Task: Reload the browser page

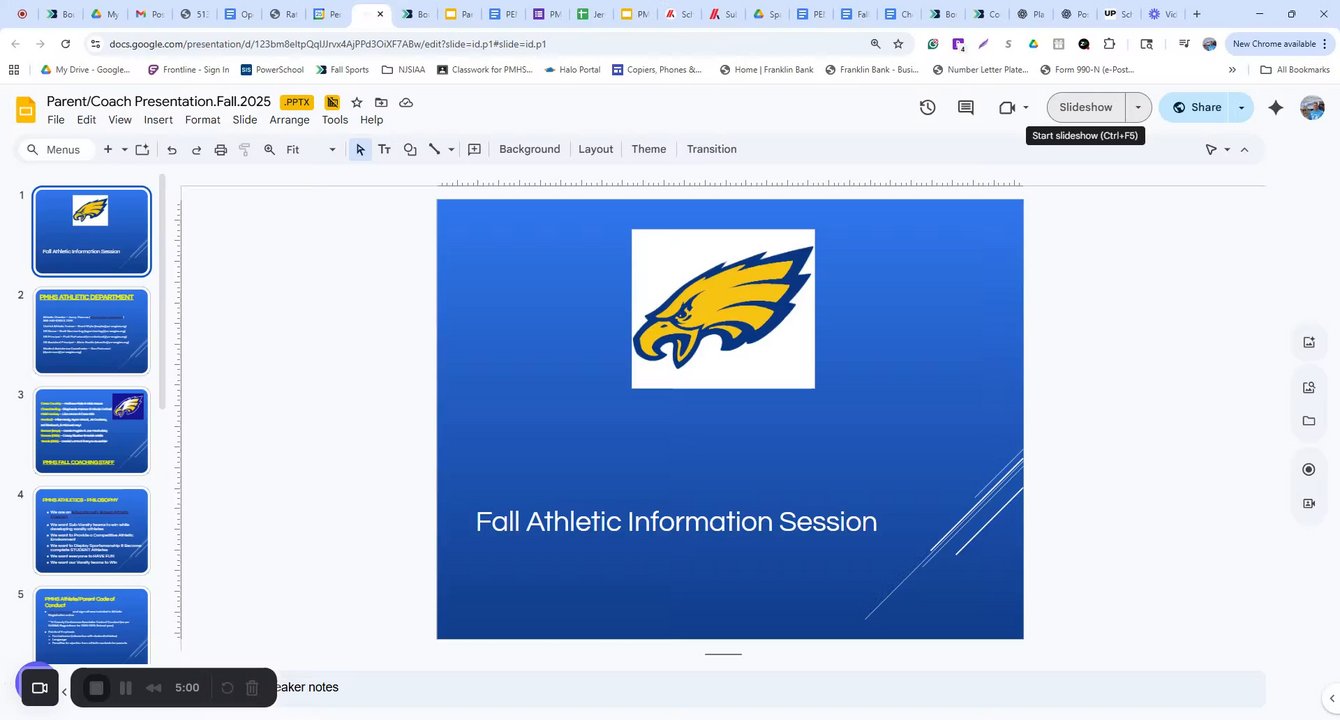Action: point(65,44)
